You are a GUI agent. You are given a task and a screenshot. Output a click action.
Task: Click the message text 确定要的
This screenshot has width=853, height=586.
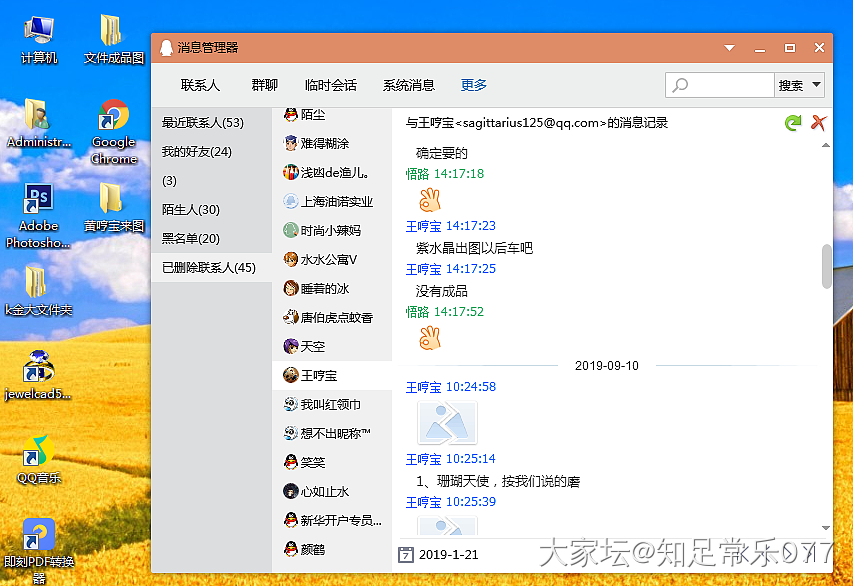(442, 153)
